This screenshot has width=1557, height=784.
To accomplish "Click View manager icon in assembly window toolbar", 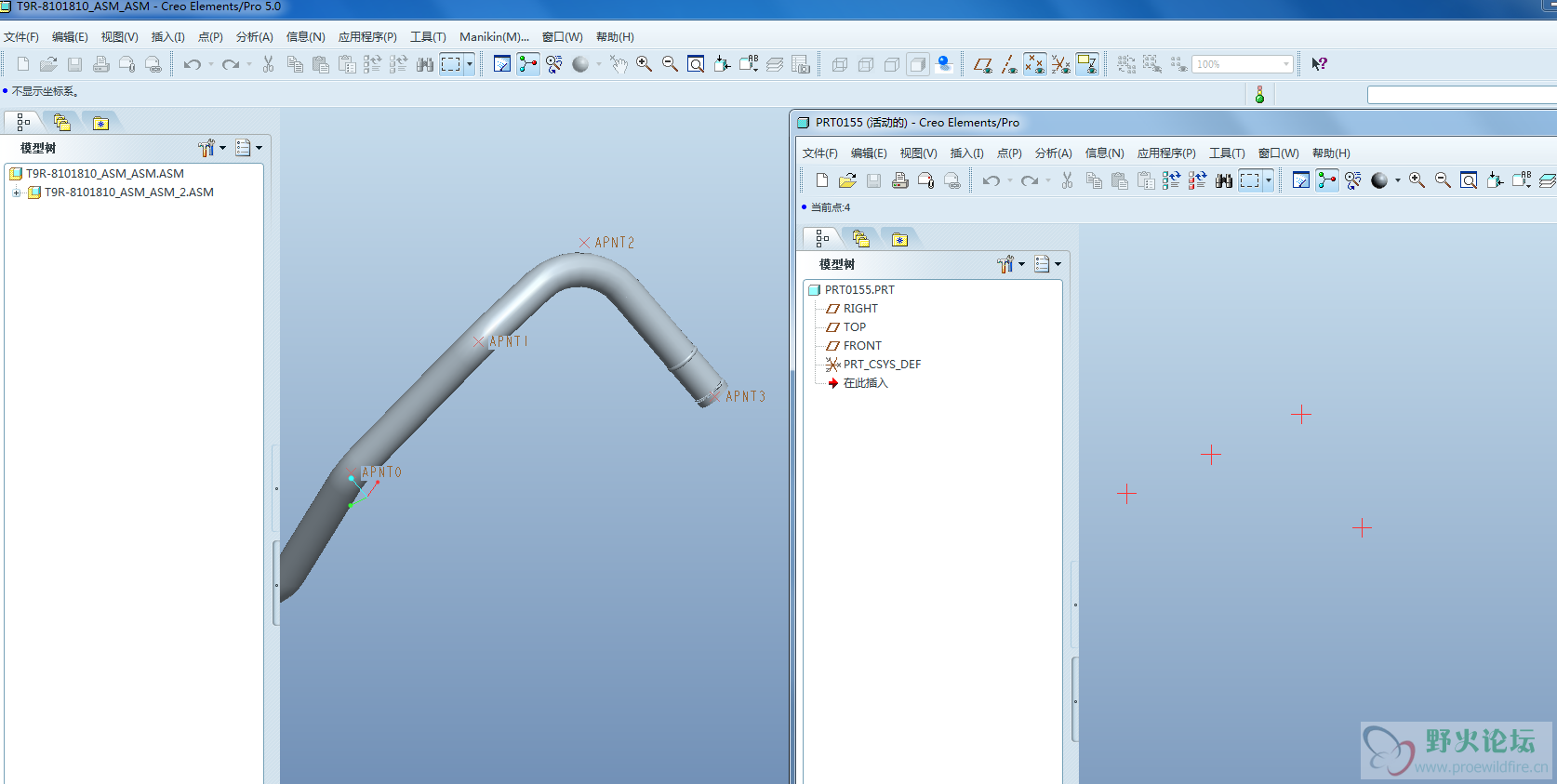I will pos(800,64).
